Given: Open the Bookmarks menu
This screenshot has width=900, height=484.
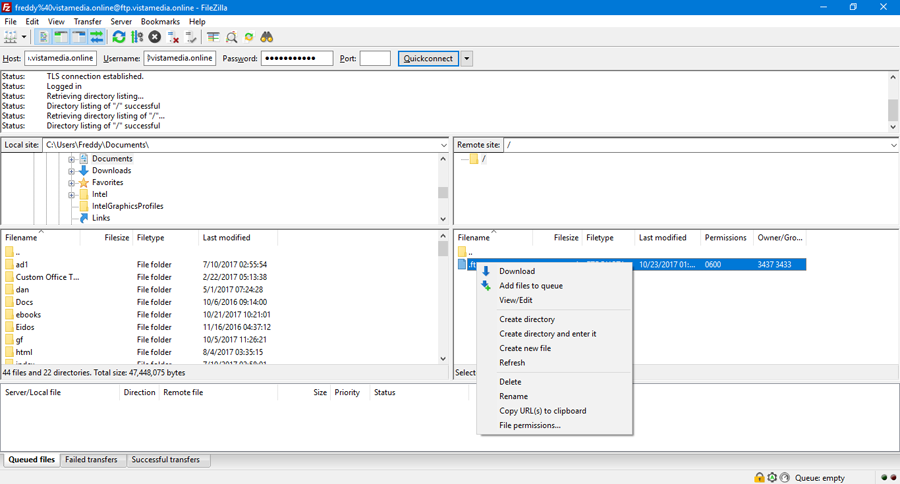Looking at the screenshot, I should (x=160, y=22).
